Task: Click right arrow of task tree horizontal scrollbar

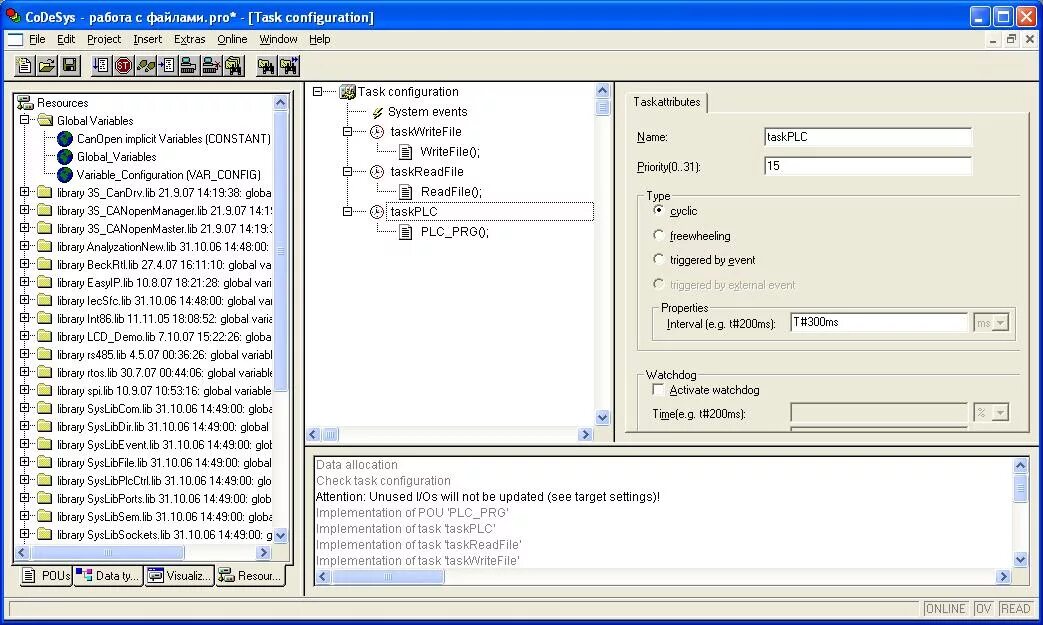Action: pos(585,435)
